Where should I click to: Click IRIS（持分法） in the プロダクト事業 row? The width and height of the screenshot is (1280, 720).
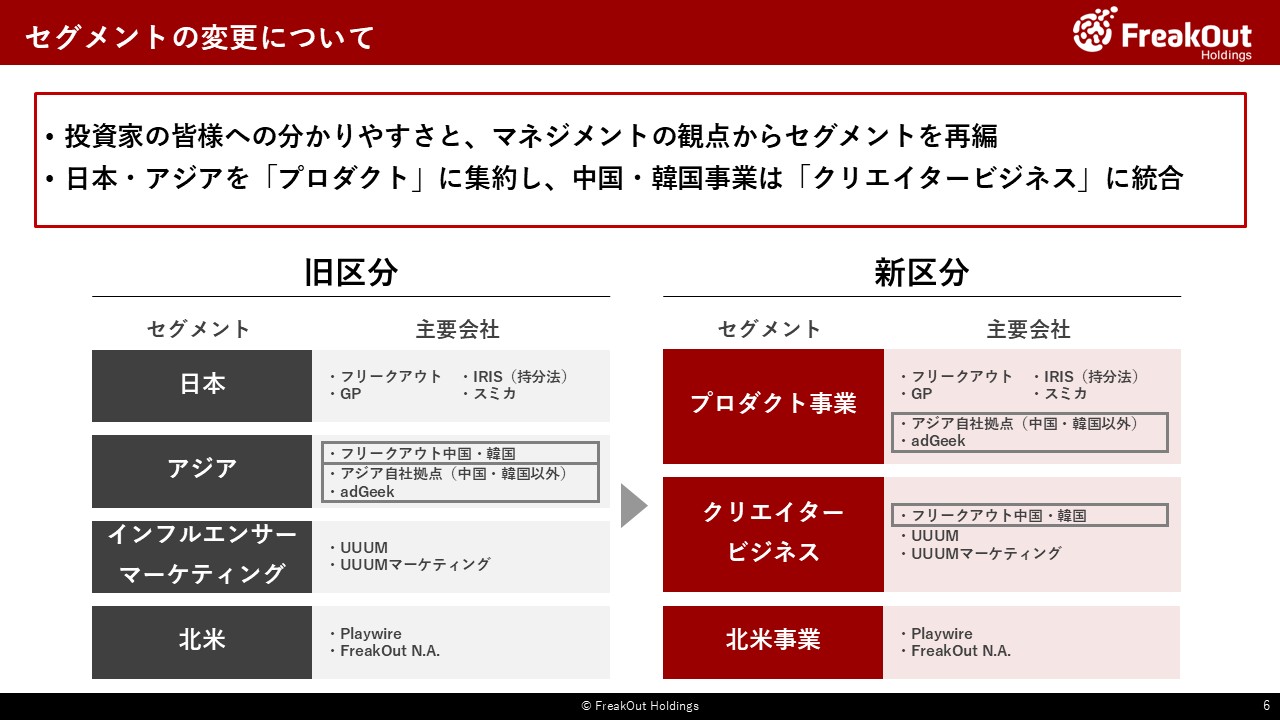pos(1091,377)
